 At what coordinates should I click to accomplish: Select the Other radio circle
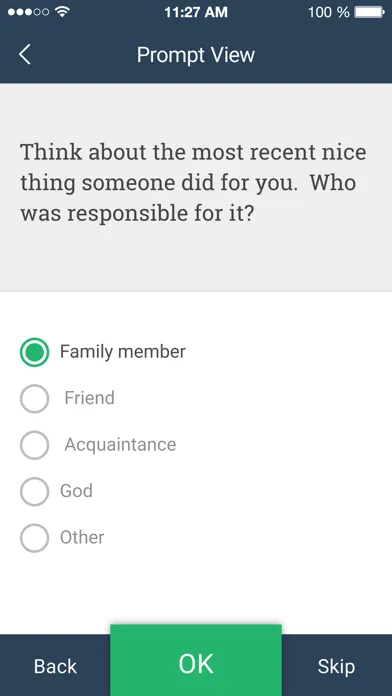click(34, 538)
